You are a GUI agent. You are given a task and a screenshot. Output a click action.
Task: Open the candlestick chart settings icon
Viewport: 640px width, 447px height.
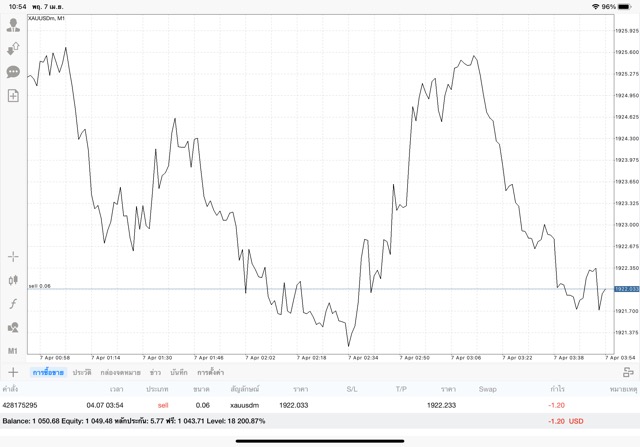point(13,281)
